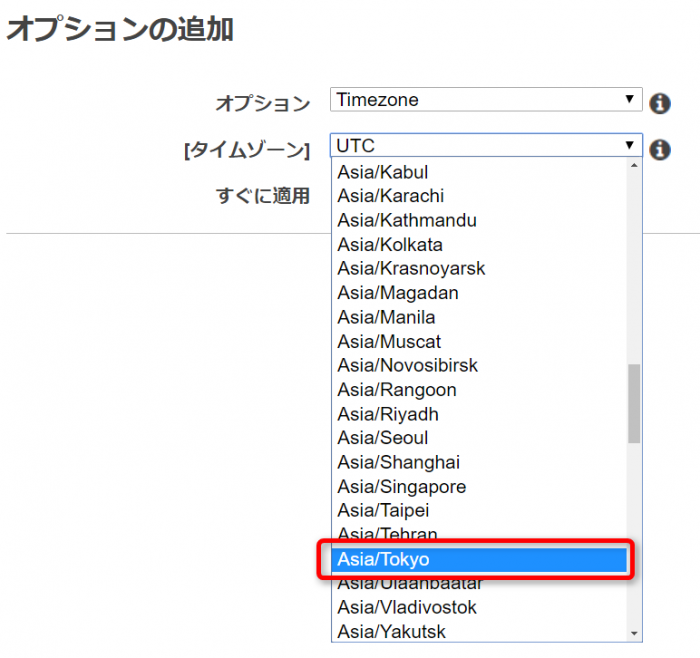
Task: Select Asia/Kathmandu in the list
Action: pos(479,221)
